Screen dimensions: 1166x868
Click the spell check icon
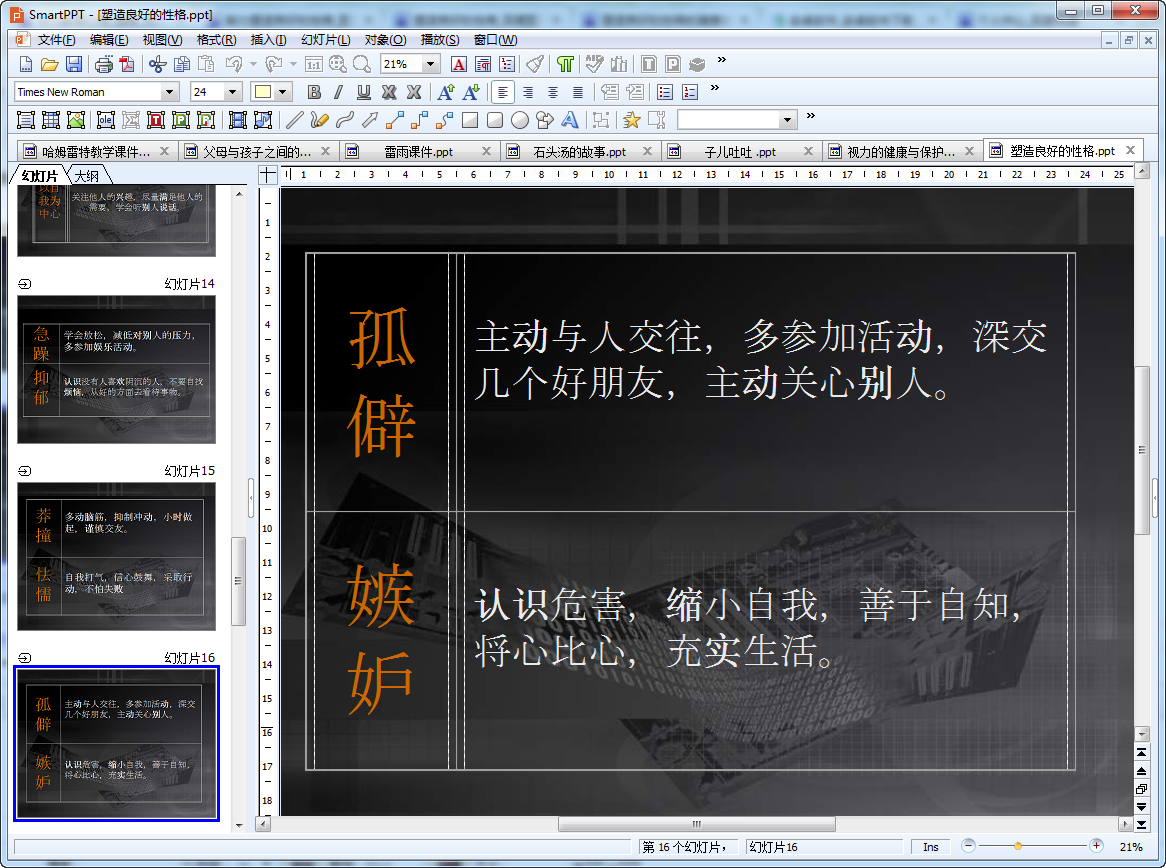click(x=593, y=65)
